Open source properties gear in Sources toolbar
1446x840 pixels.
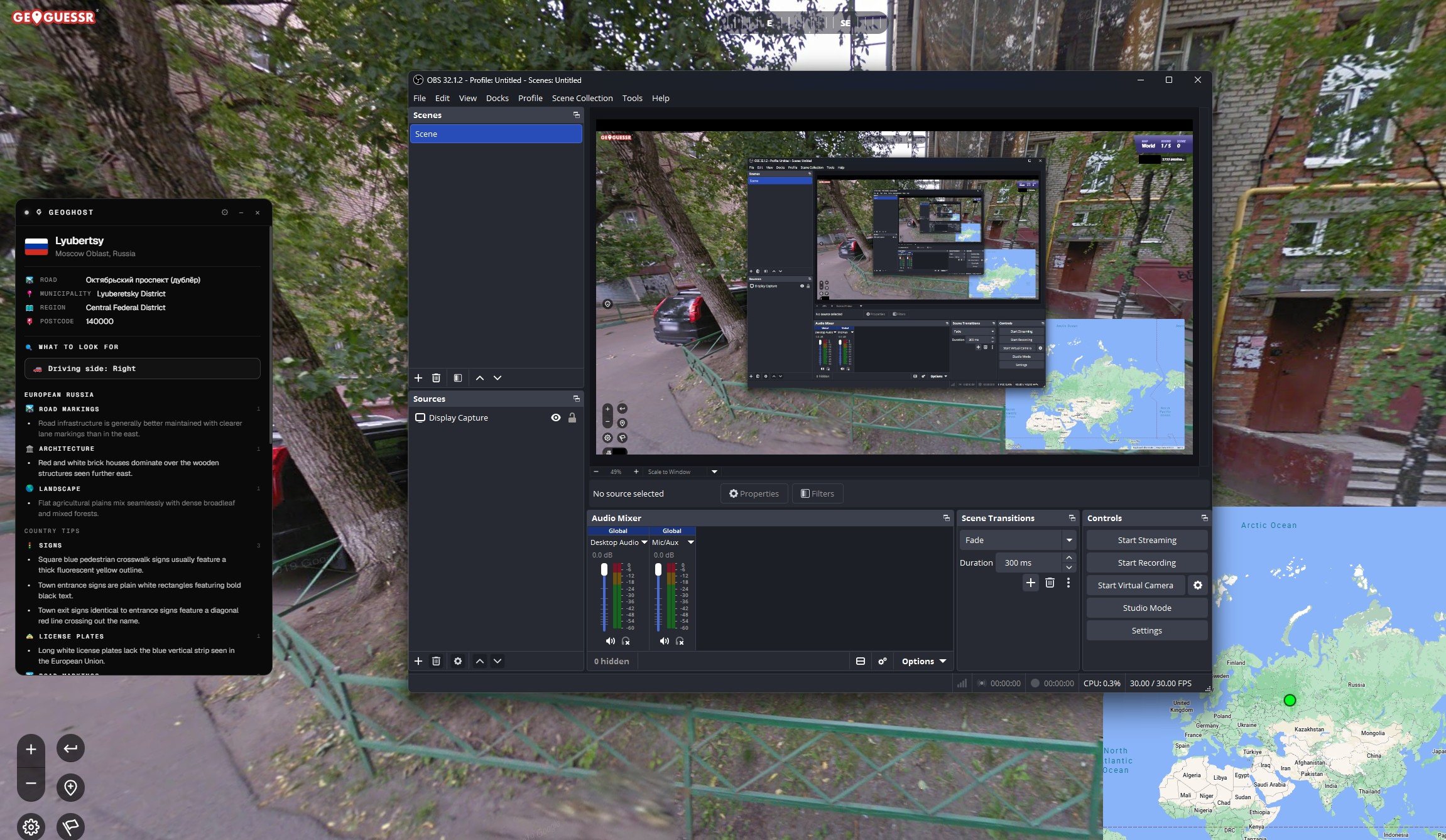pos(458,661)
